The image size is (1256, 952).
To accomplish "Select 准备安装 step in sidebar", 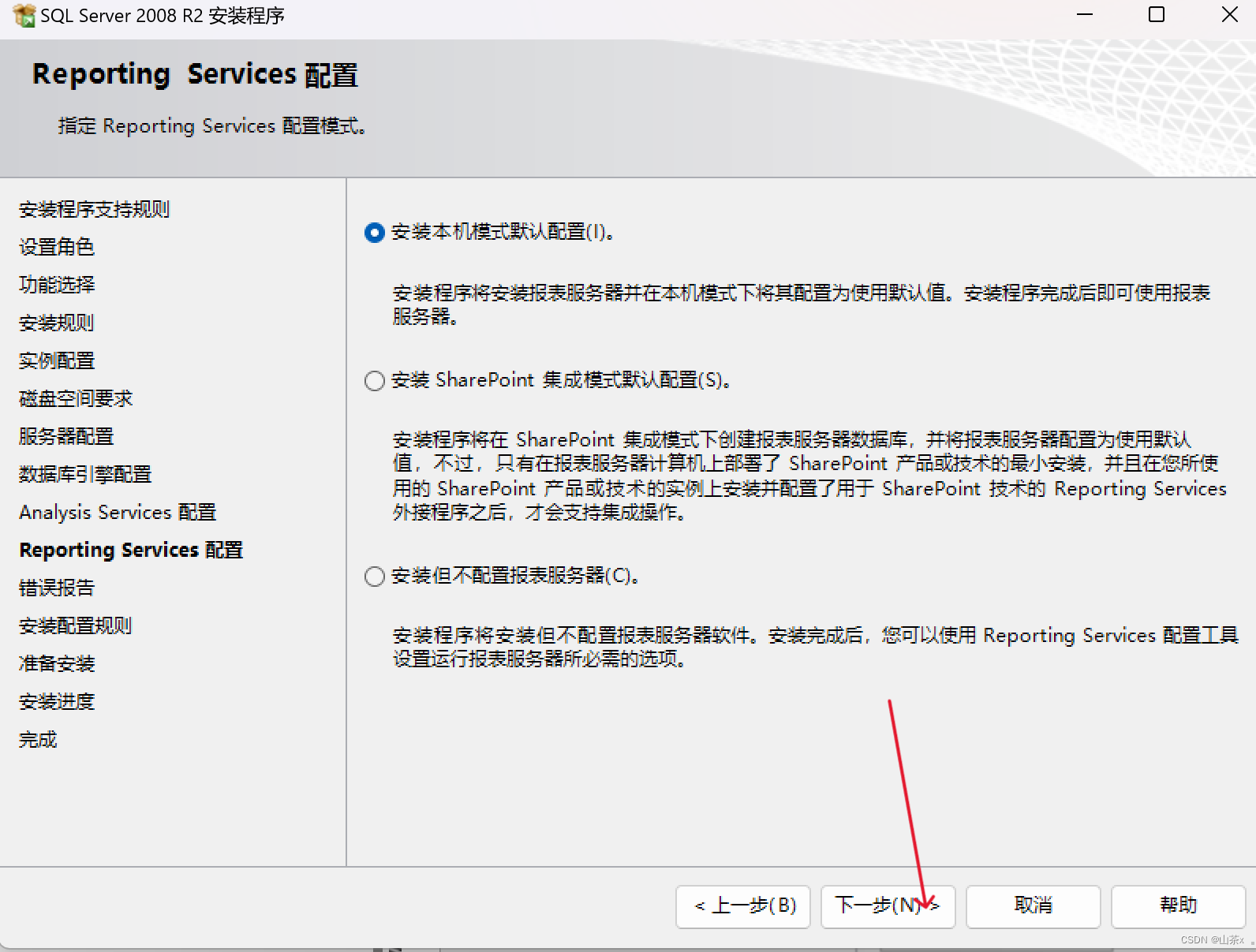I will 57,663.
